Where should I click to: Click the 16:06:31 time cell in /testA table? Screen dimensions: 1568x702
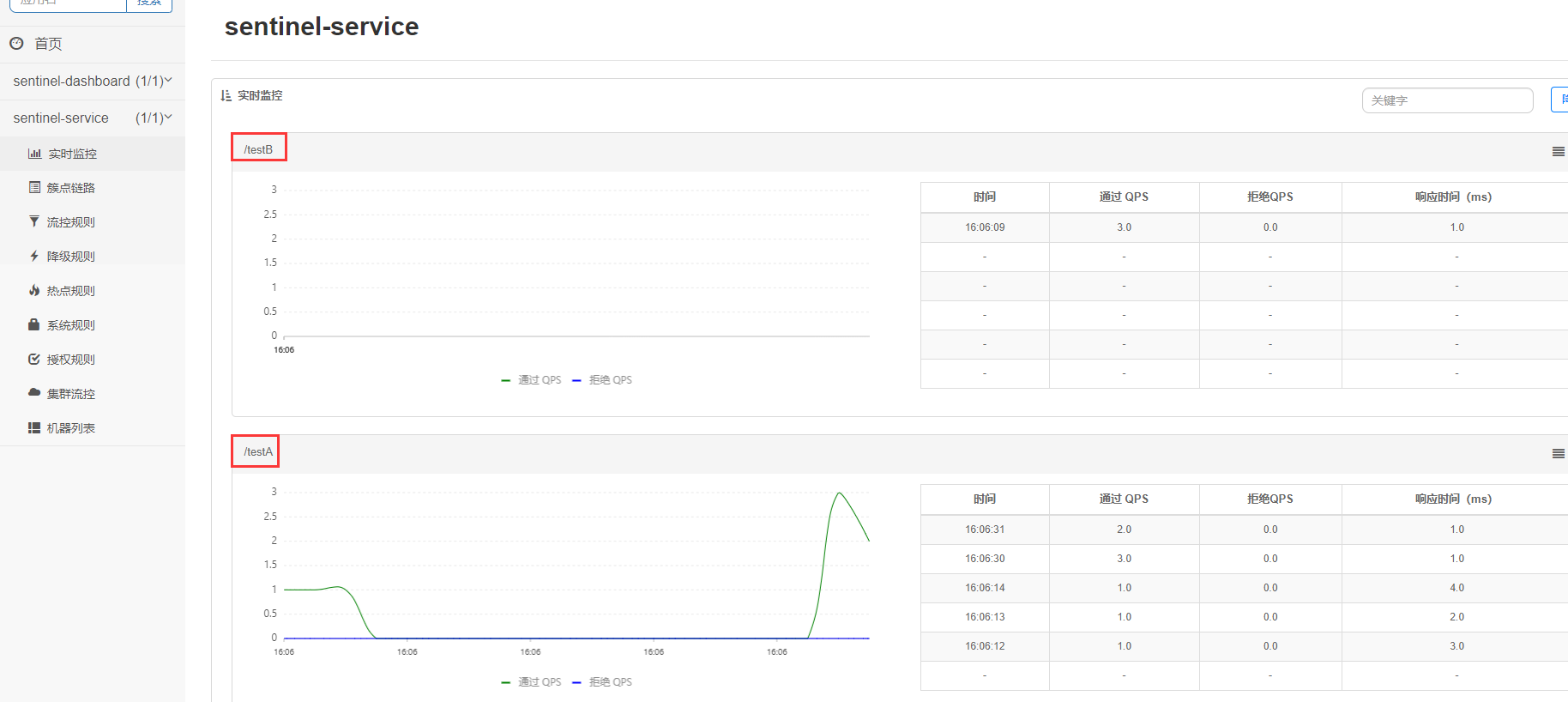[985, 530]
